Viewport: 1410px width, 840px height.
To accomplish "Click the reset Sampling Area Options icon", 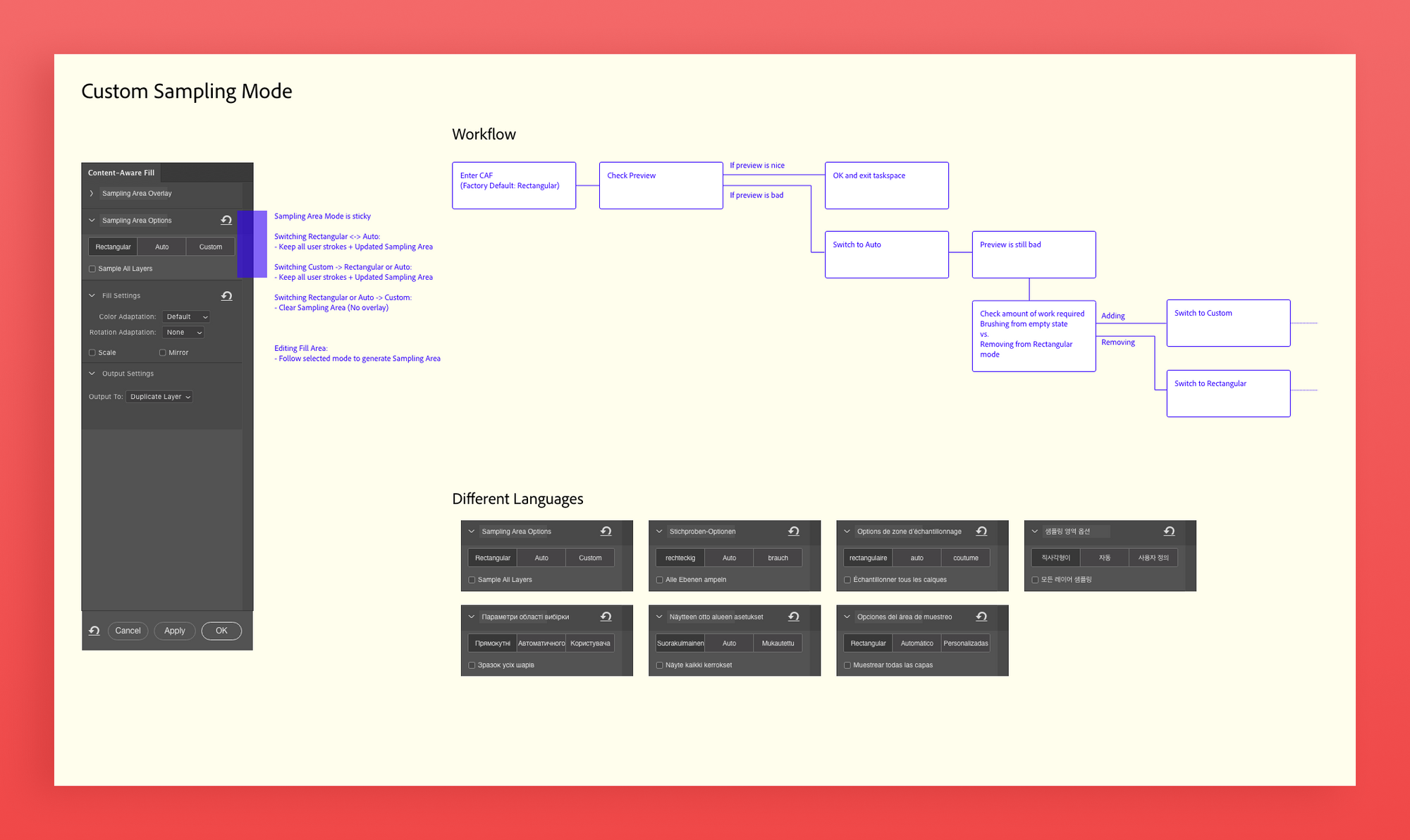I will (228, 220).
